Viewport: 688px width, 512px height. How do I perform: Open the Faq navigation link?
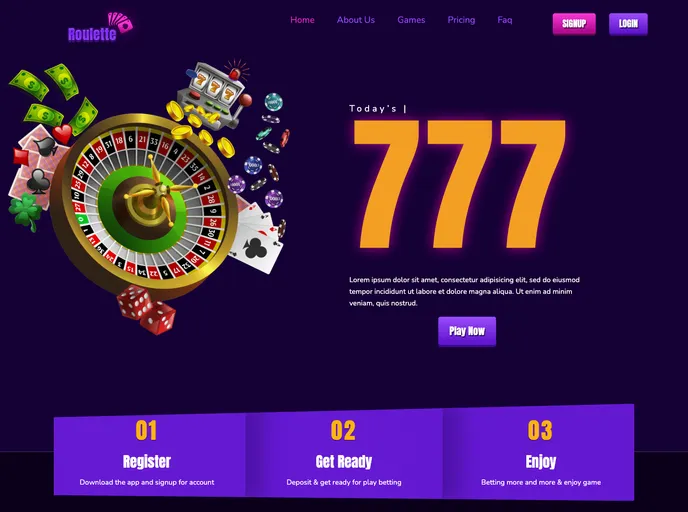point(505,20)
